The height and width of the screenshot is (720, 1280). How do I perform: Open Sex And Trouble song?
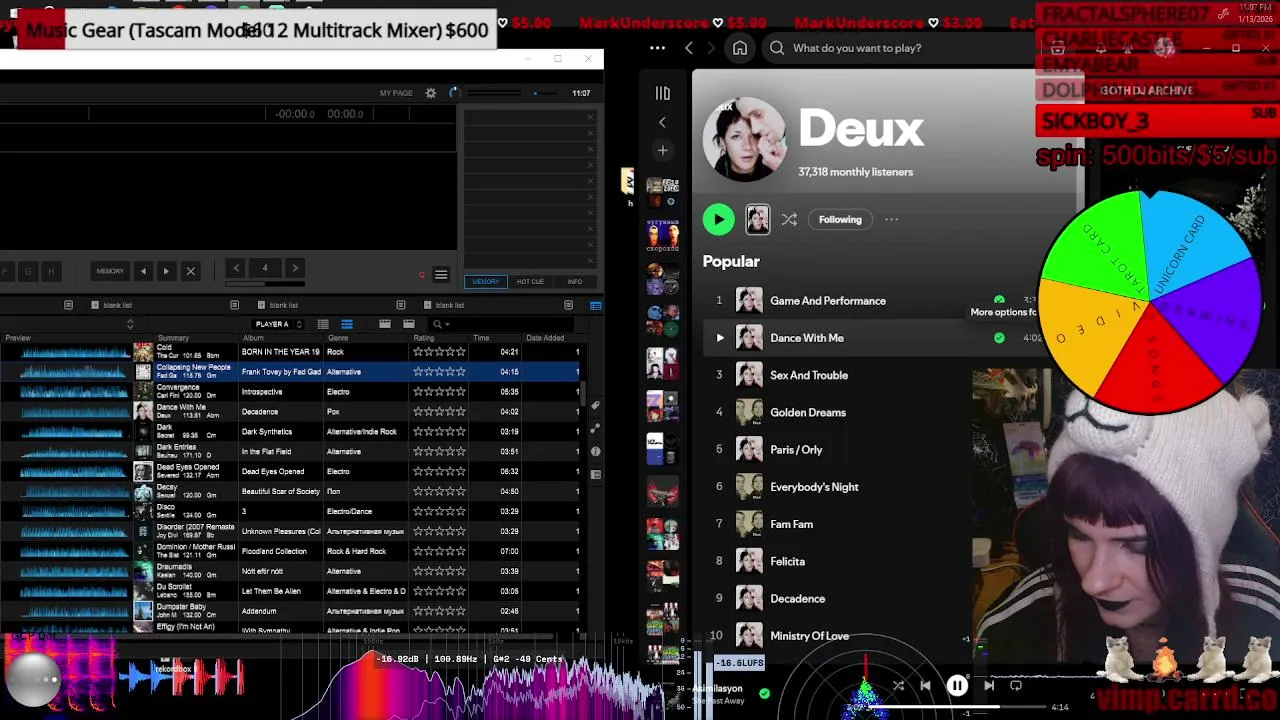tap(809, 375)
